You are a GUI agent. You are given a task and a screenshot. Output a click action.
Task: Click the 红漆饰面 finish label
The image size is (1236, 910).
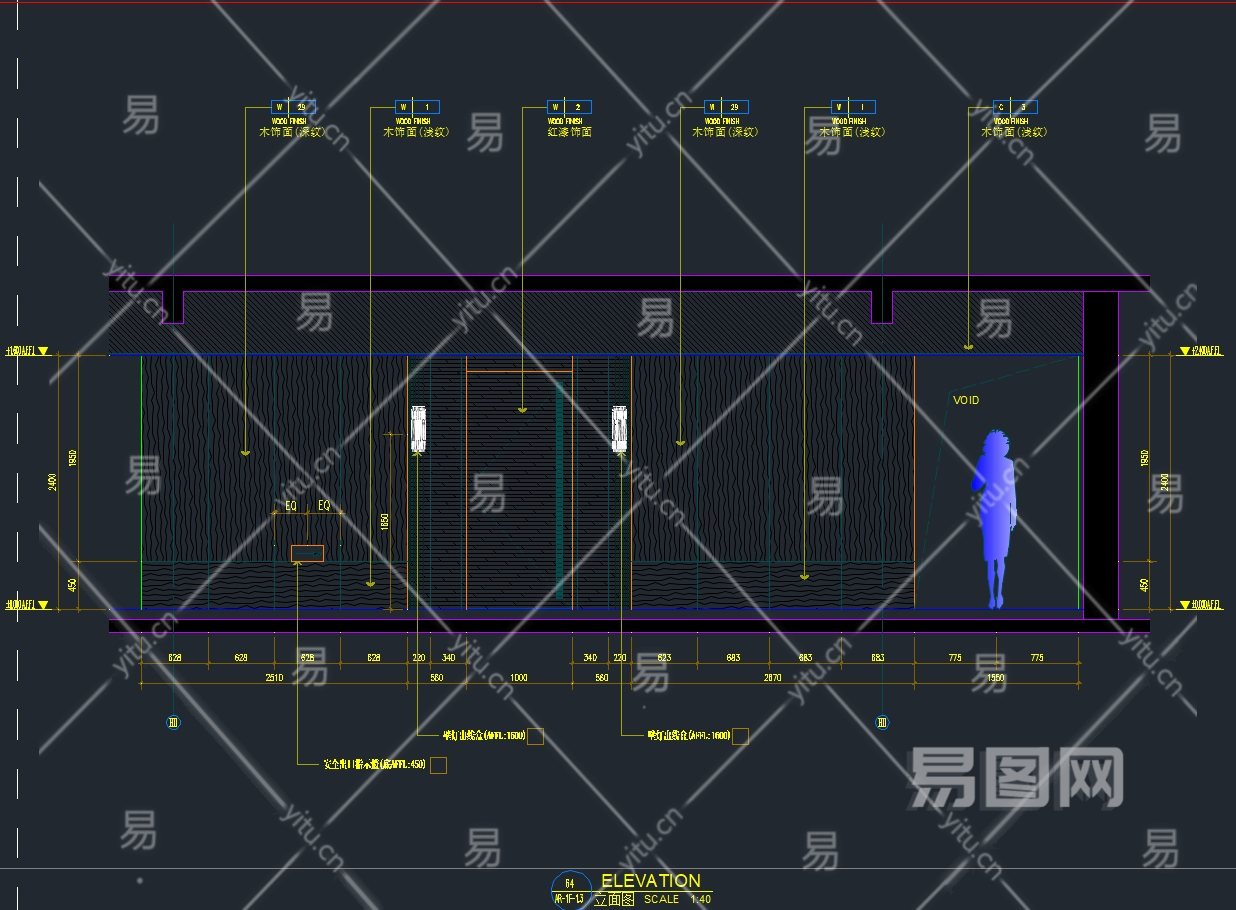point(569,131)
